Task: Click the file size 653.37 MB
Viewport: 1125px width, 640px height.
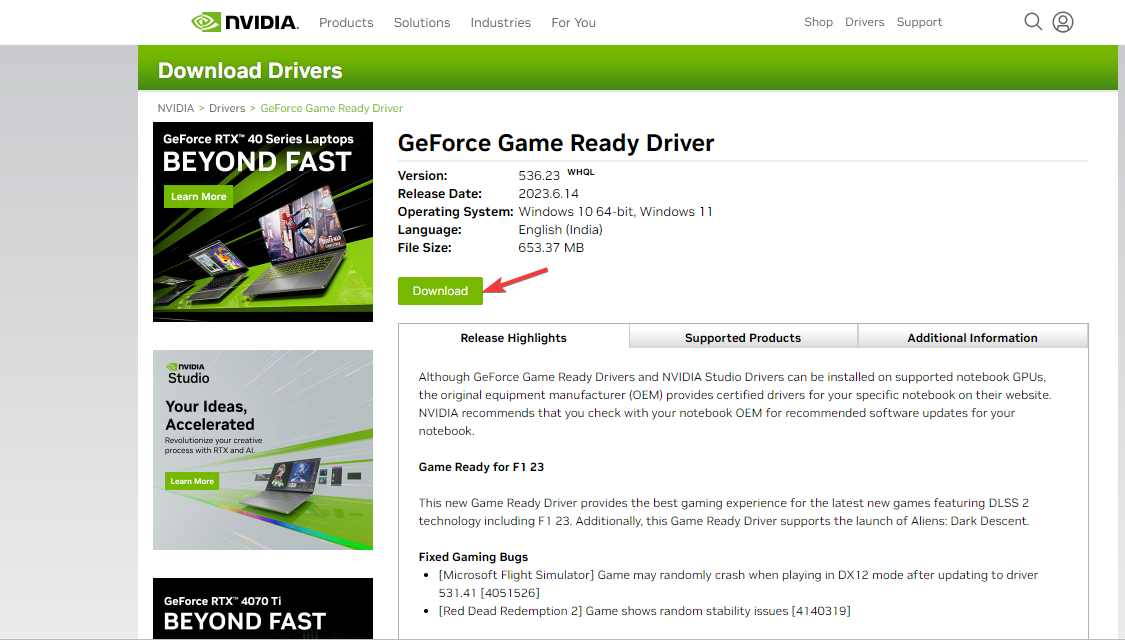Action: click(x=551, y=248)
